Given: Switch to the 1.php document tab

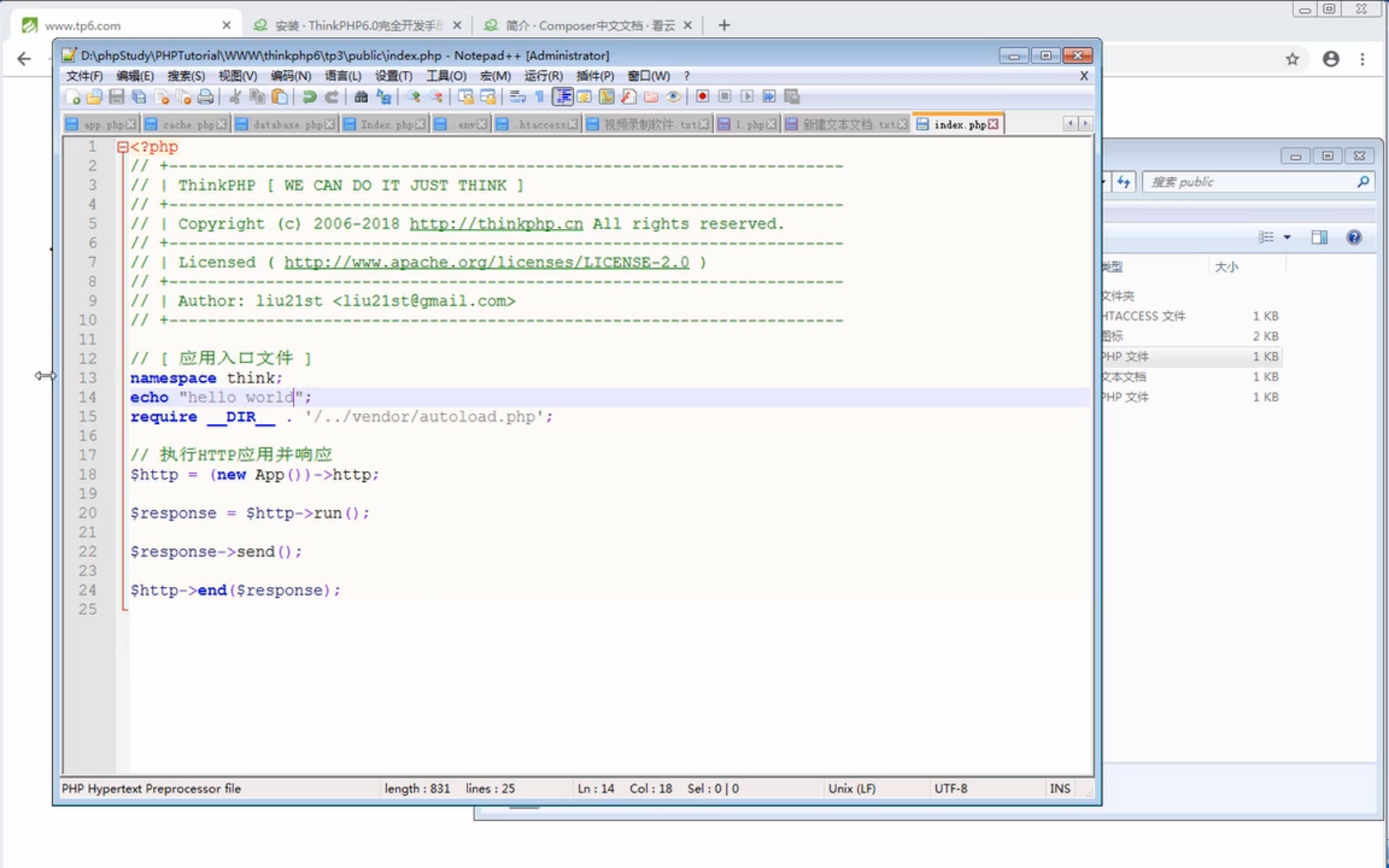Looking at the screenshot, I should coord(747,124).
